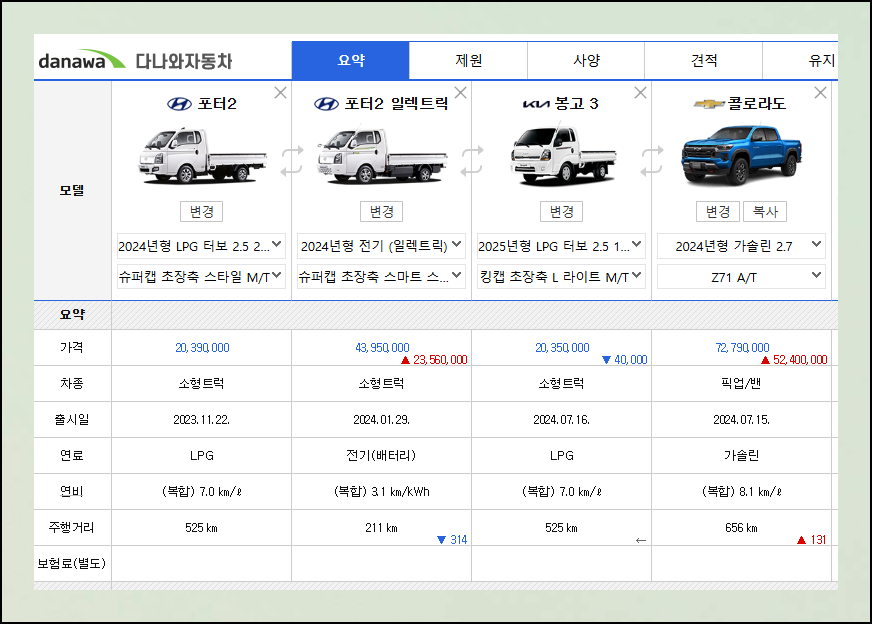Open 슈퍼캡 초장축 스마트 trim dropdown
This screenshot has width=872, height=624.
click(382, 276)
